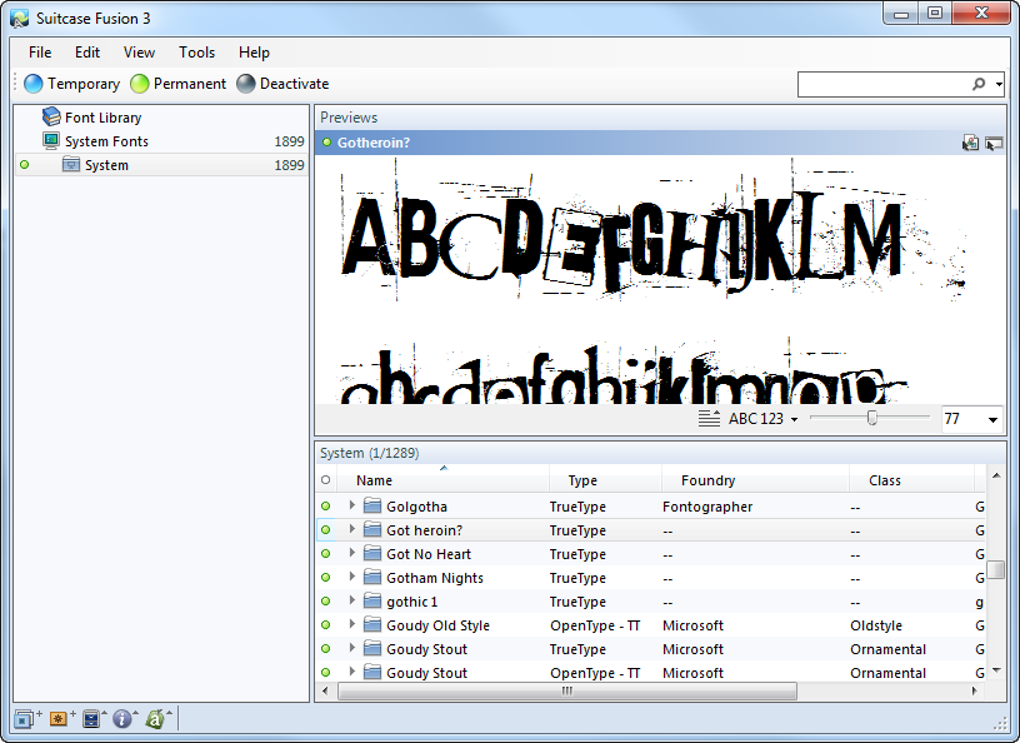The width and height of the screenshot is (1020, 743).
Task: Open the Edit menu
Action: pos(87,52)
